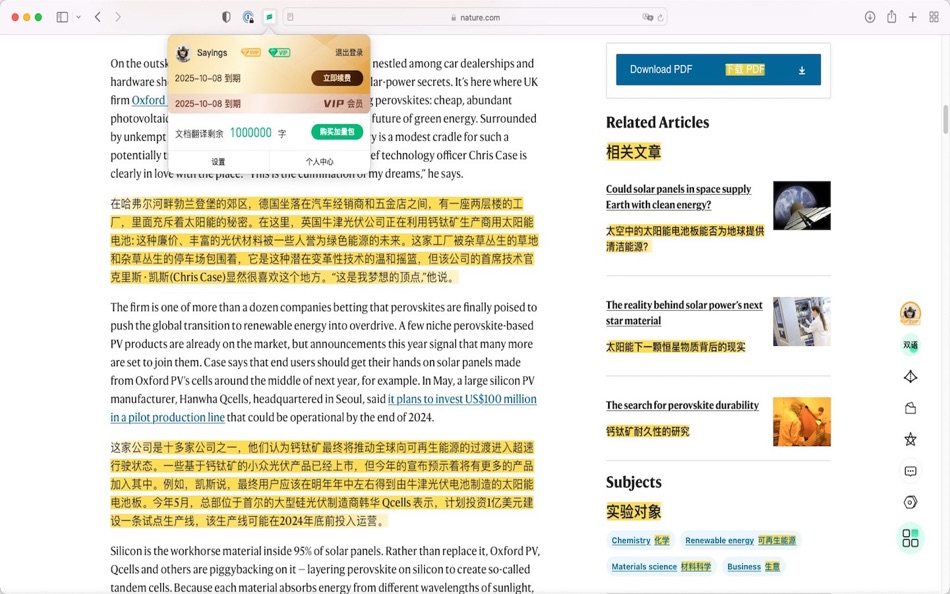Click the back navigation chevron
The image size is (950, 594).
tap(96, 17)
